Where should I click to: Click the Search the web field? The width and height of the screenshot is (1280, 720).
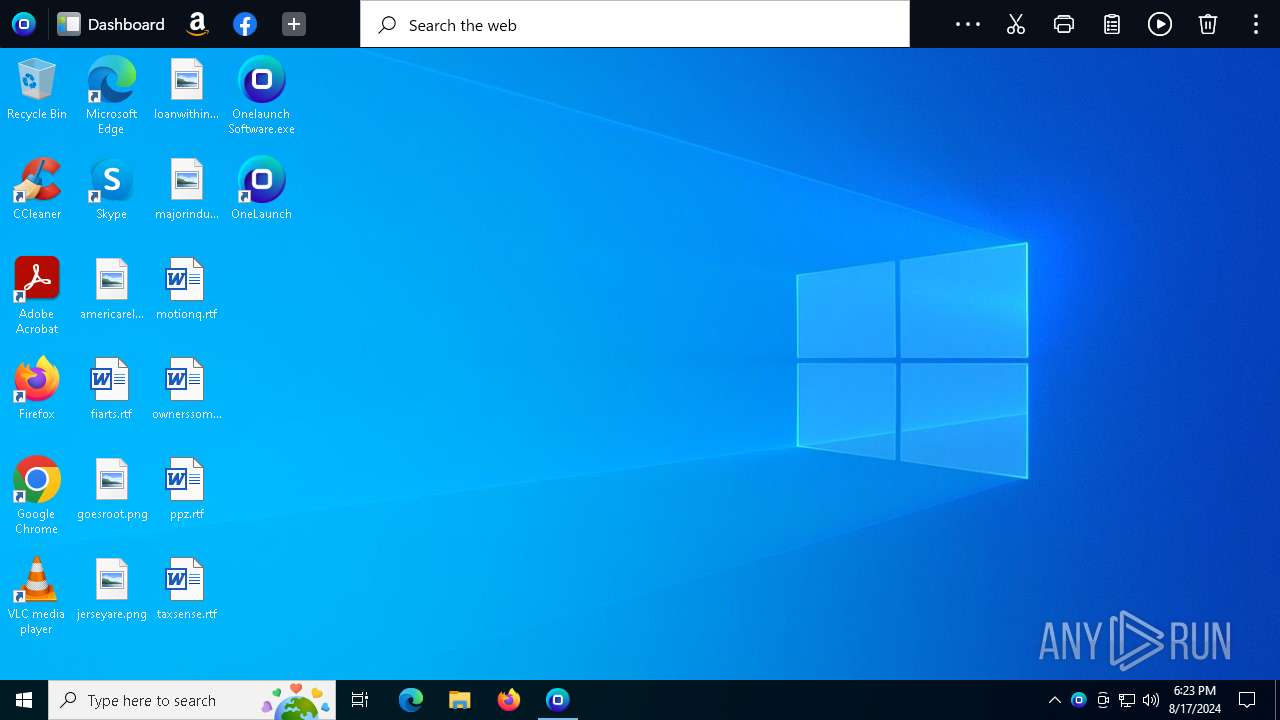(x=635, y=24)
